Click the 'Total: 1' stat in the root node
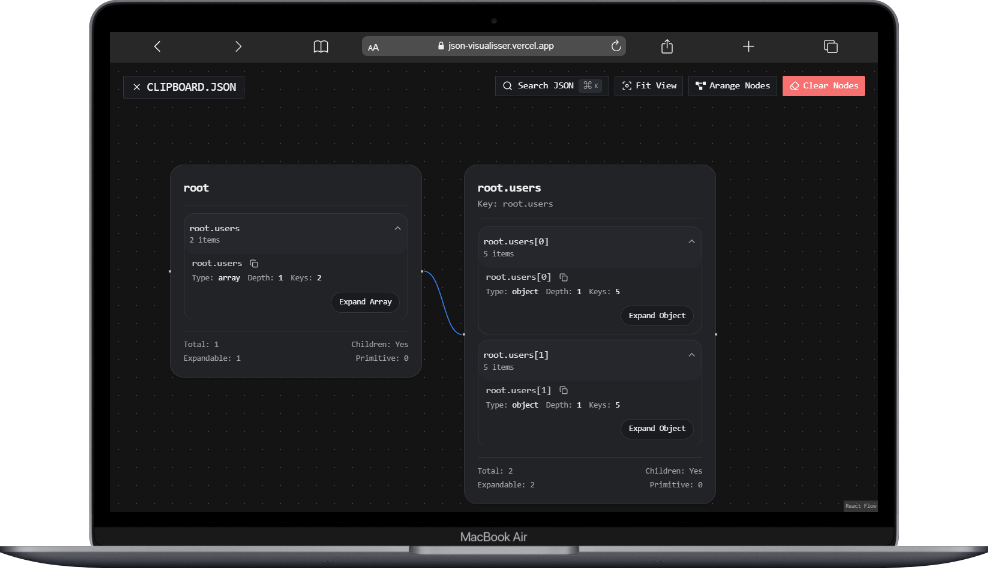This screenshot has width=988, height=568. (201, 344)
